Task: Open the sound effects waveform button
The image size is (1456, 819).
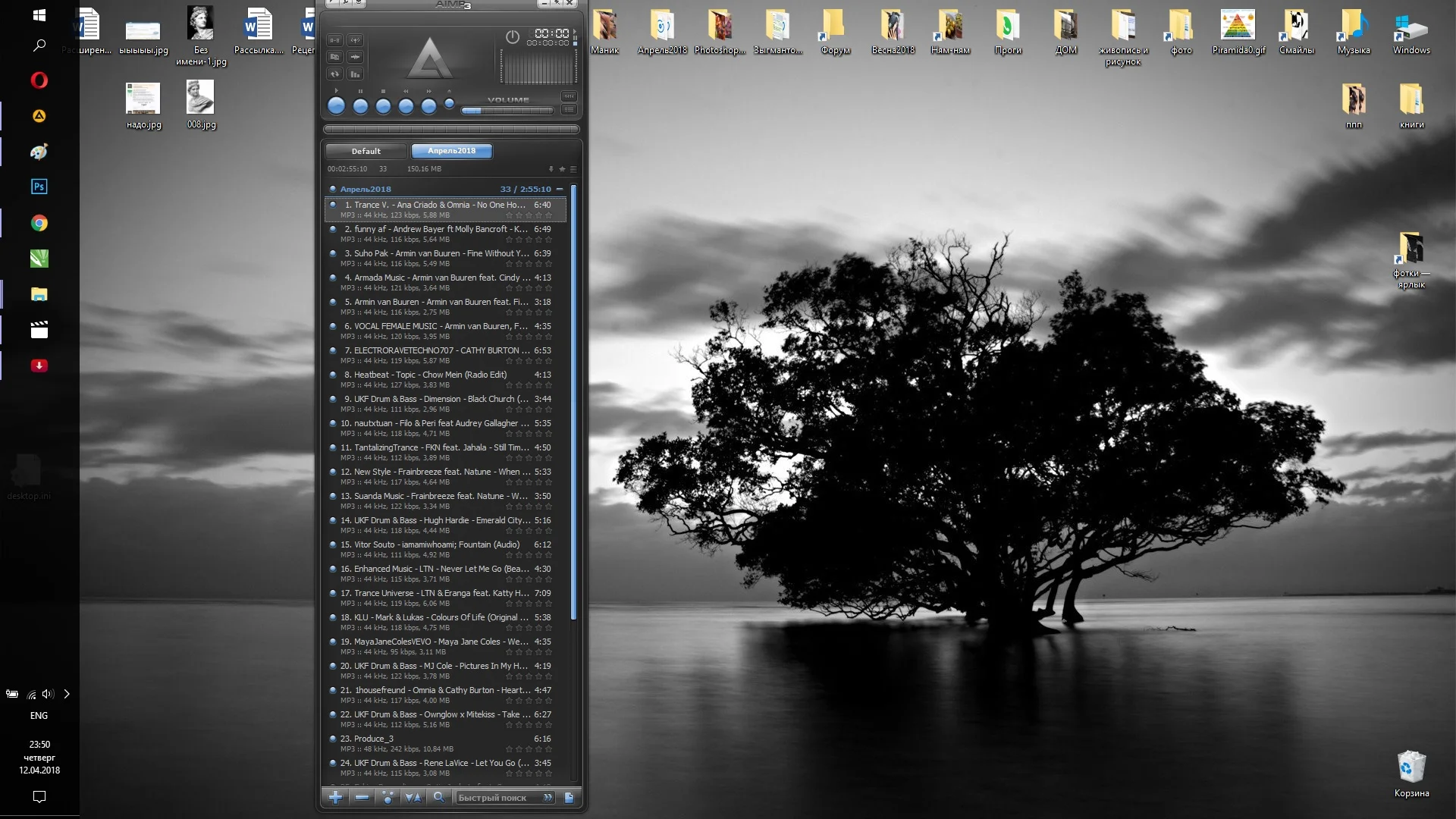Action: [x=355, y=57]
